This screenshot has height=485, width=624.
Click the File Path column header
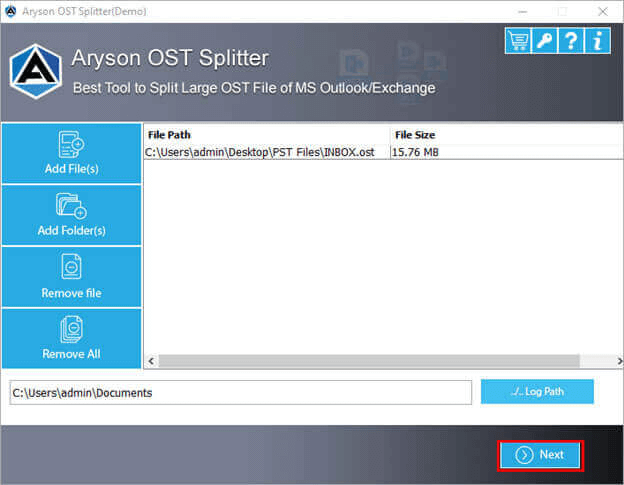(x=267, y=135)
